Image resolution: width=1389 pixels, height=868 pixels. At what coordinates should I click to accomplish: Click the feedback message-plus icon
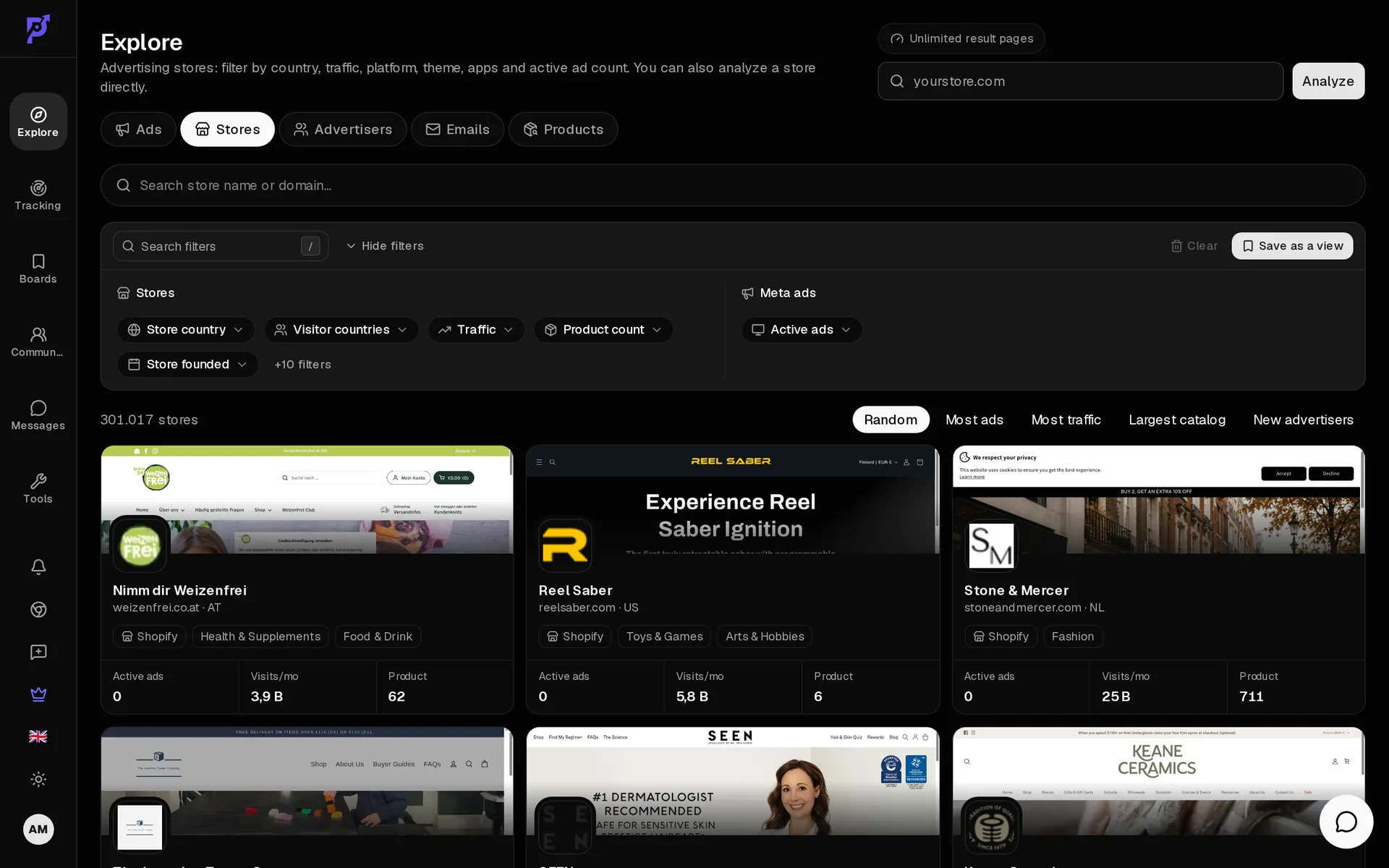38,652
